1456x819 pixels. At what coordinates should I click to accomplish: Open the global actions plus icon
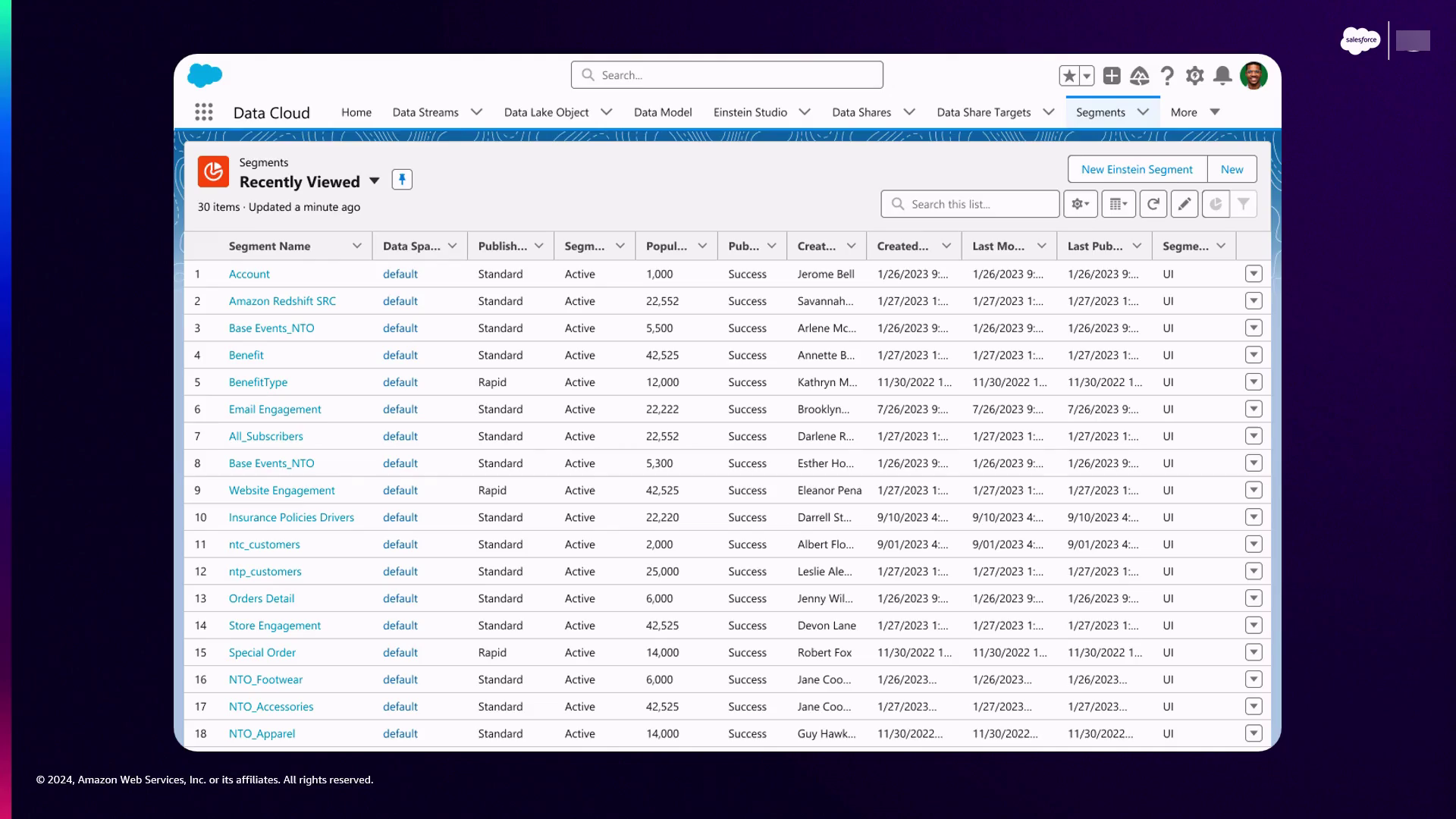[1112, 76]
